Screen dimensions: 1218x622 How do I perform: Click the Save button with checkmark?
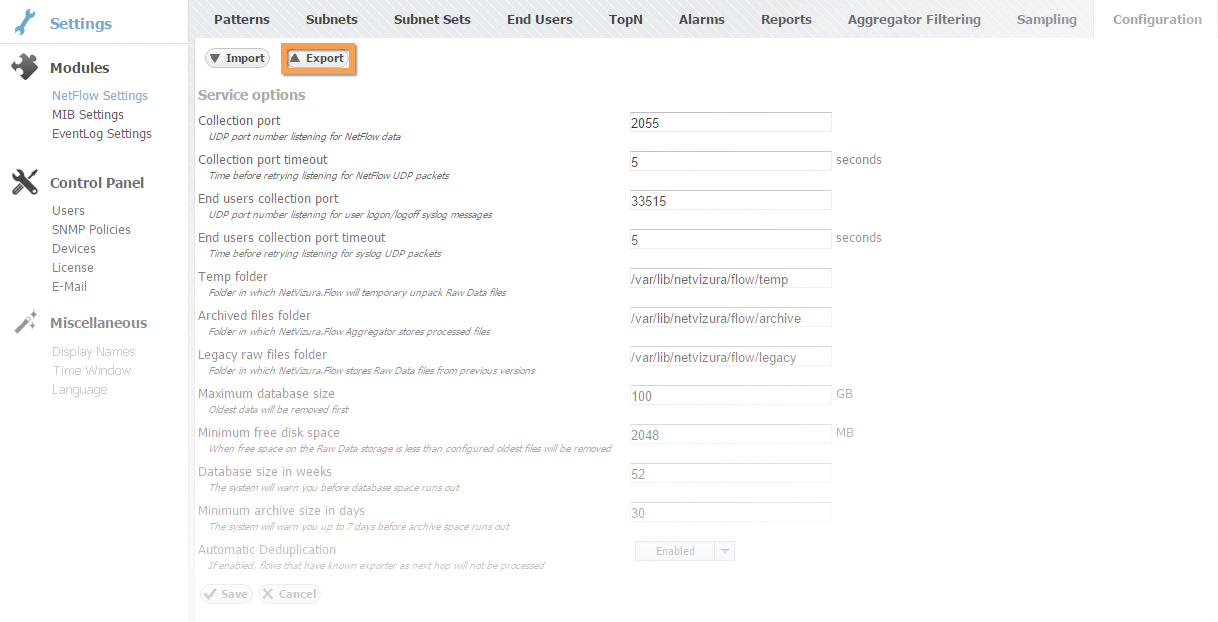click(x=226, y=594)
